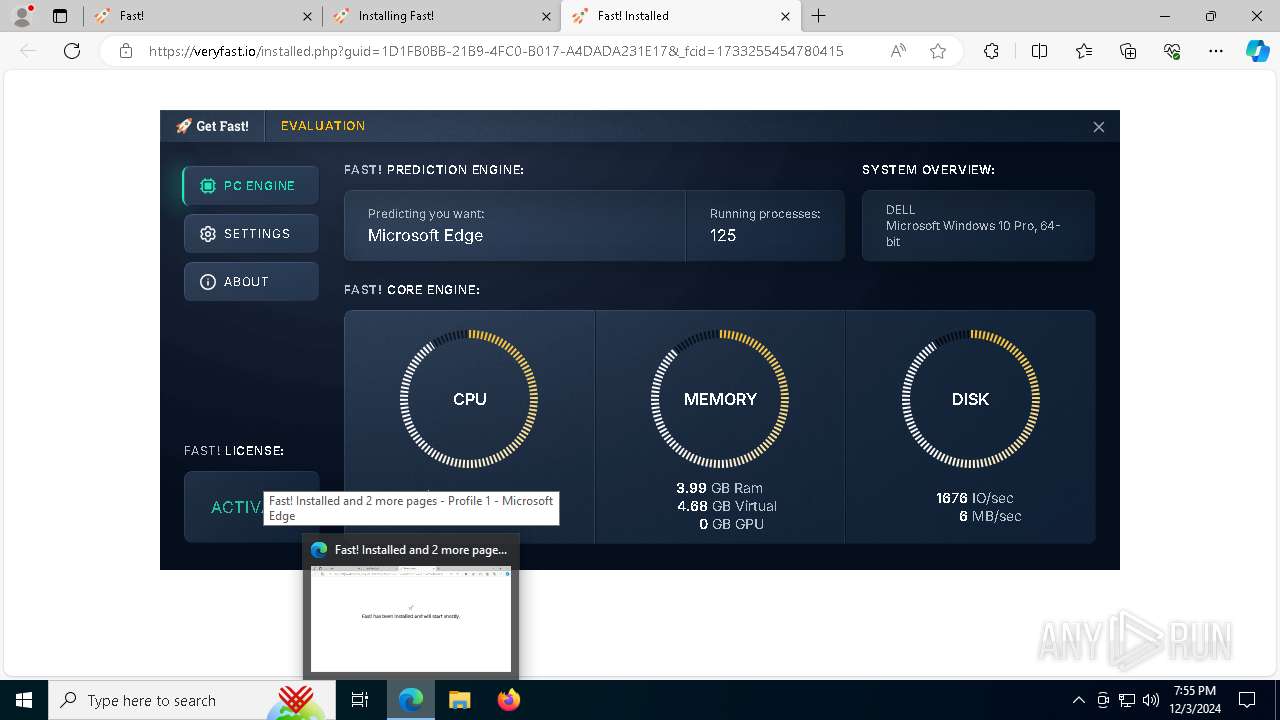This screenshot has width=1280, height=720.
Task: Click the browser profile avatar
Action: (x=22, y=16)
